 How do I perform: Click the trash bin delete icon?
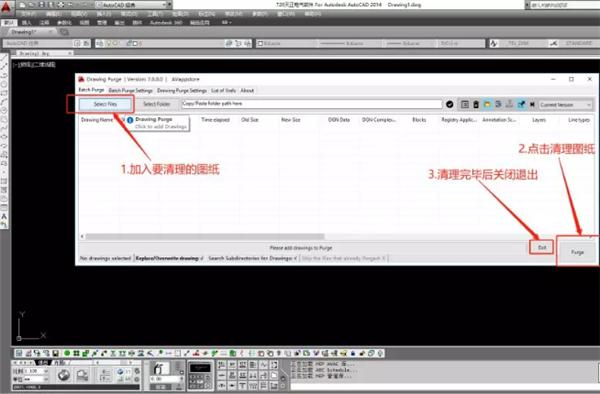pos(476,104)
